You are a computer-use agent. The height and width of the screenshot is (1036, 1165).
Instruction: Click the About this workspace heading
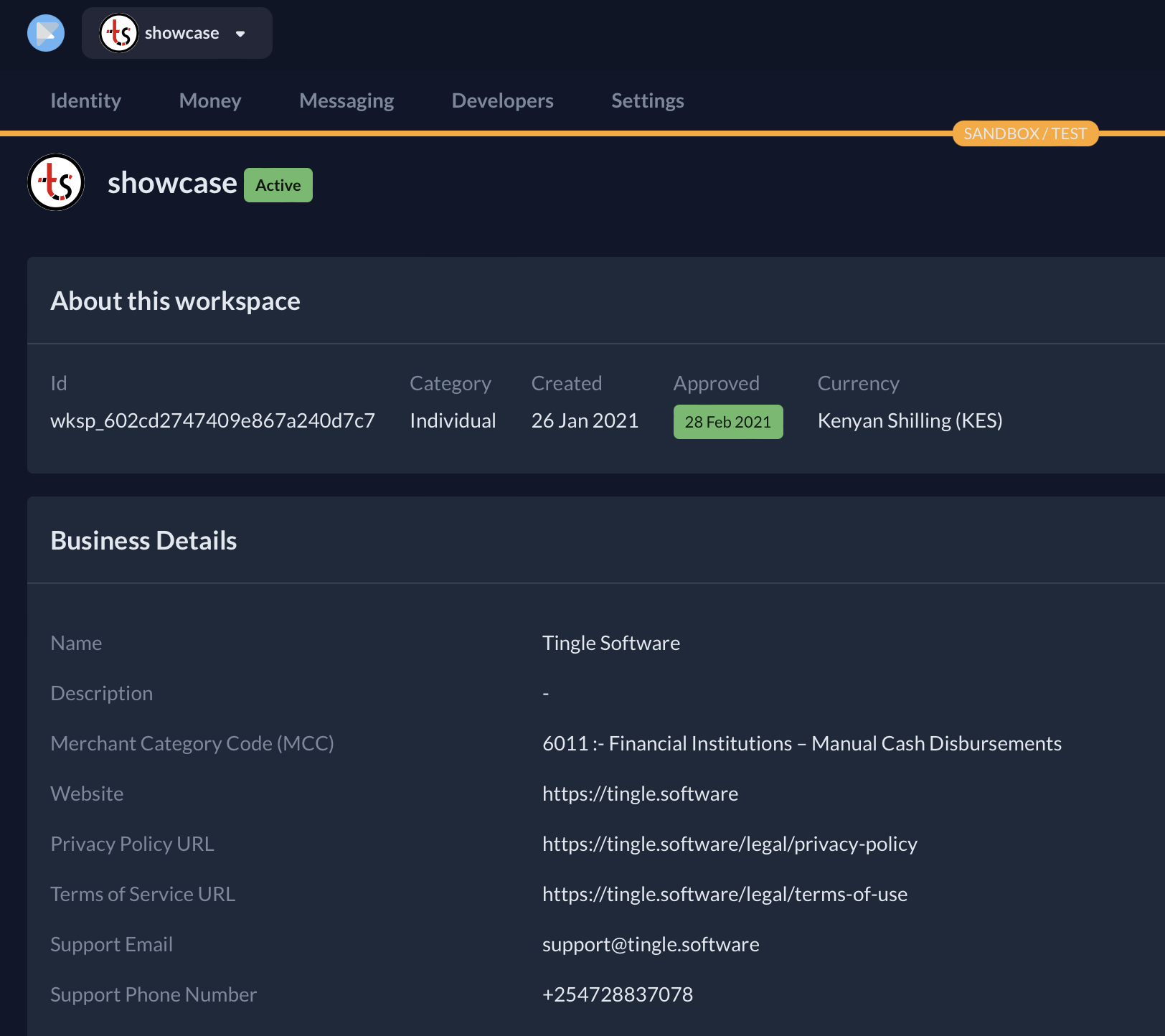tap(175, 301)
